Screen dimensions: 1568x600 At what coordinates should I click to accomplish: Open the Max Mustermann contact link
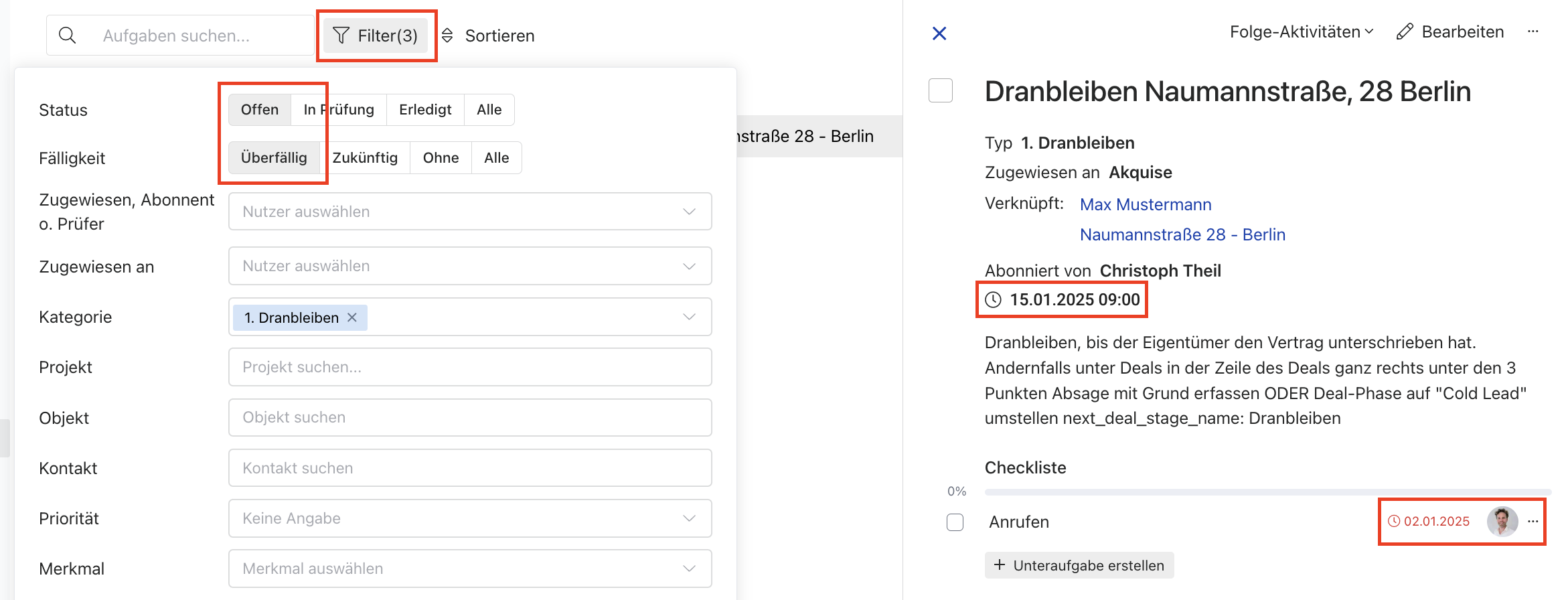pos(1145,204)
